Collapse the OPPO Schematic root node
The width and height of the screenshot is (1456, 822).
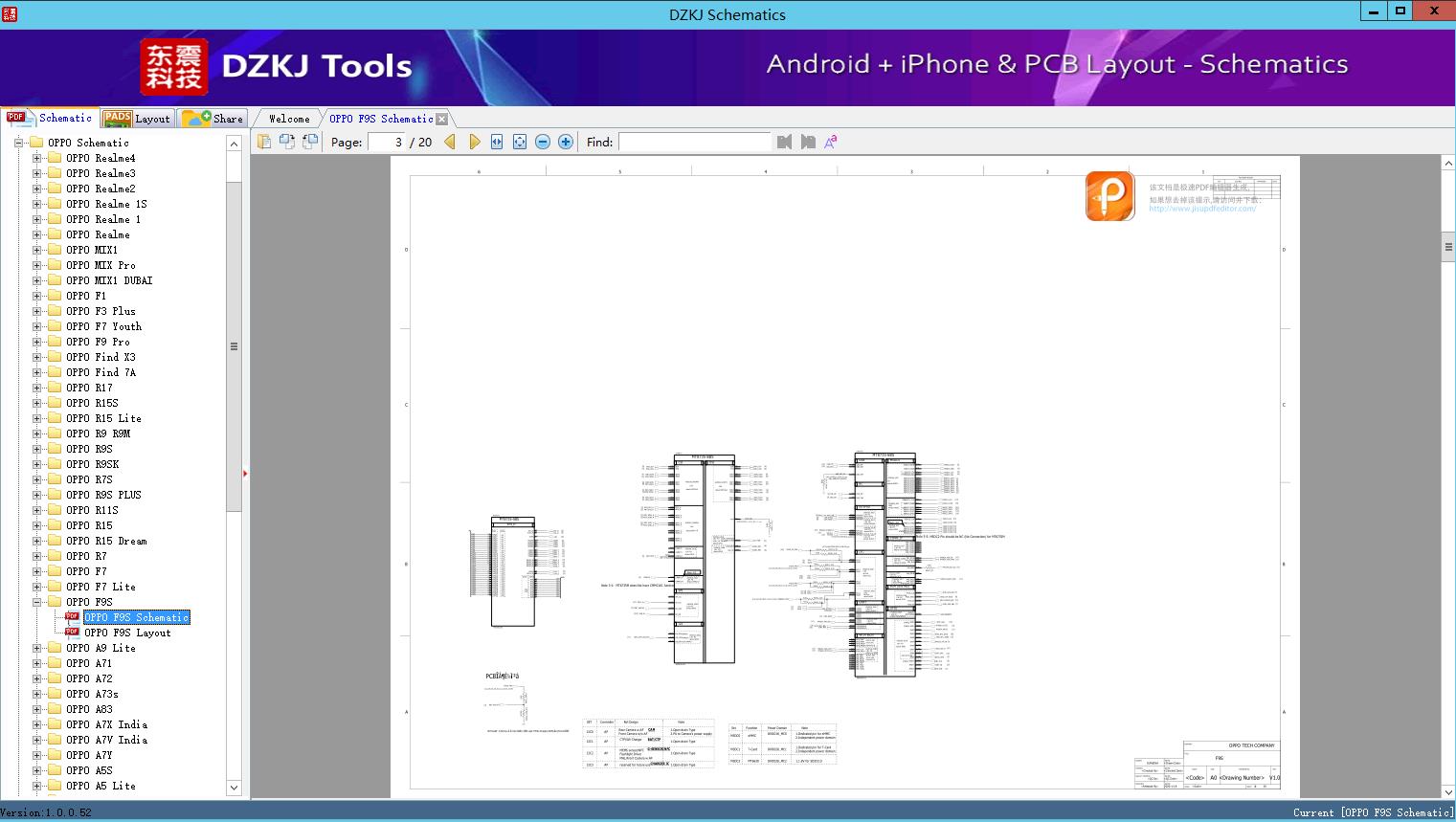(x=18, y=143)
